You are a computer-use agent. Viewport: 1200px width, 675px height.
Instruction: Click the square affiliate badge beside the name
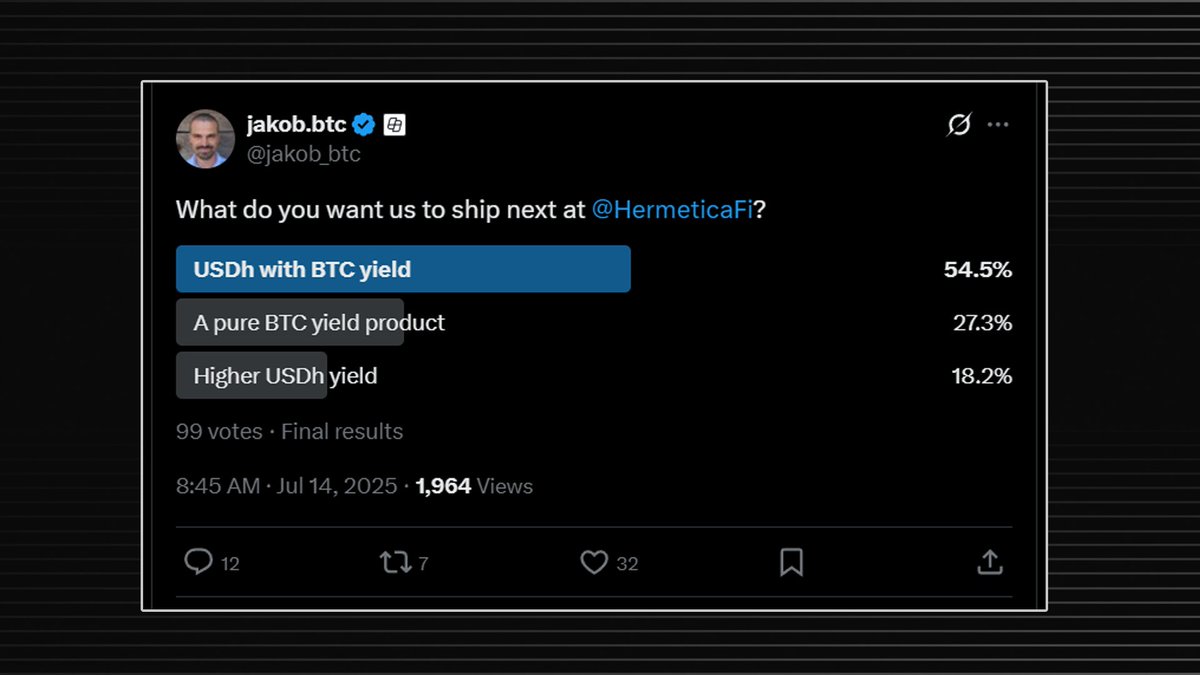[x=394, y=125]
